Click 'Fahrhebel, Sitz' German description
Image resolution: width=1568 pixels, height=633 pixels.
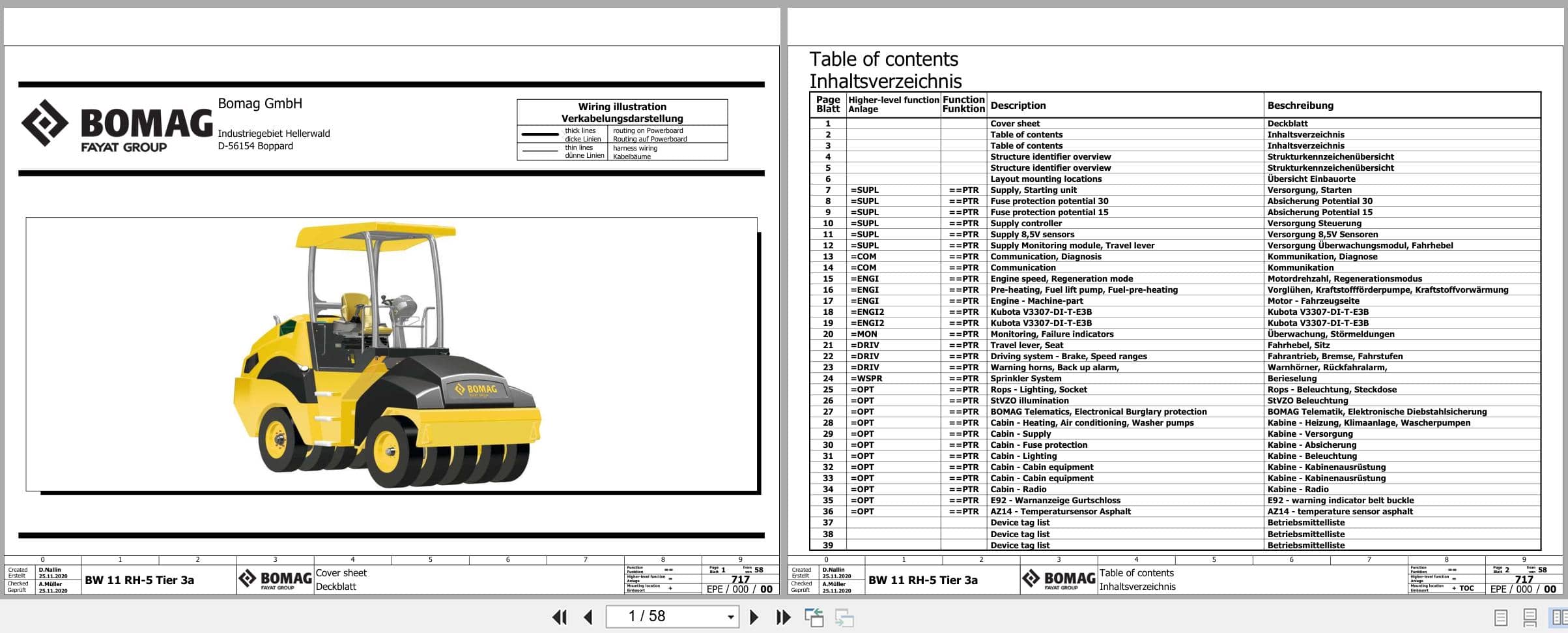[1298, 346]
